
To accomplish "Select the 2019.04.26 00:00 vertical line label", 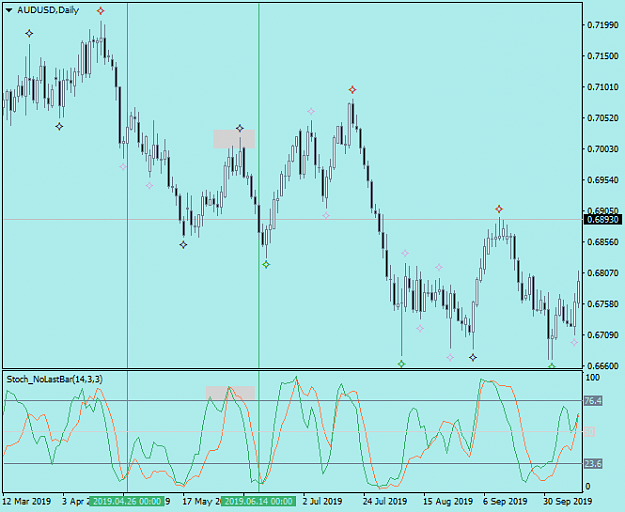I will (127, 501).
